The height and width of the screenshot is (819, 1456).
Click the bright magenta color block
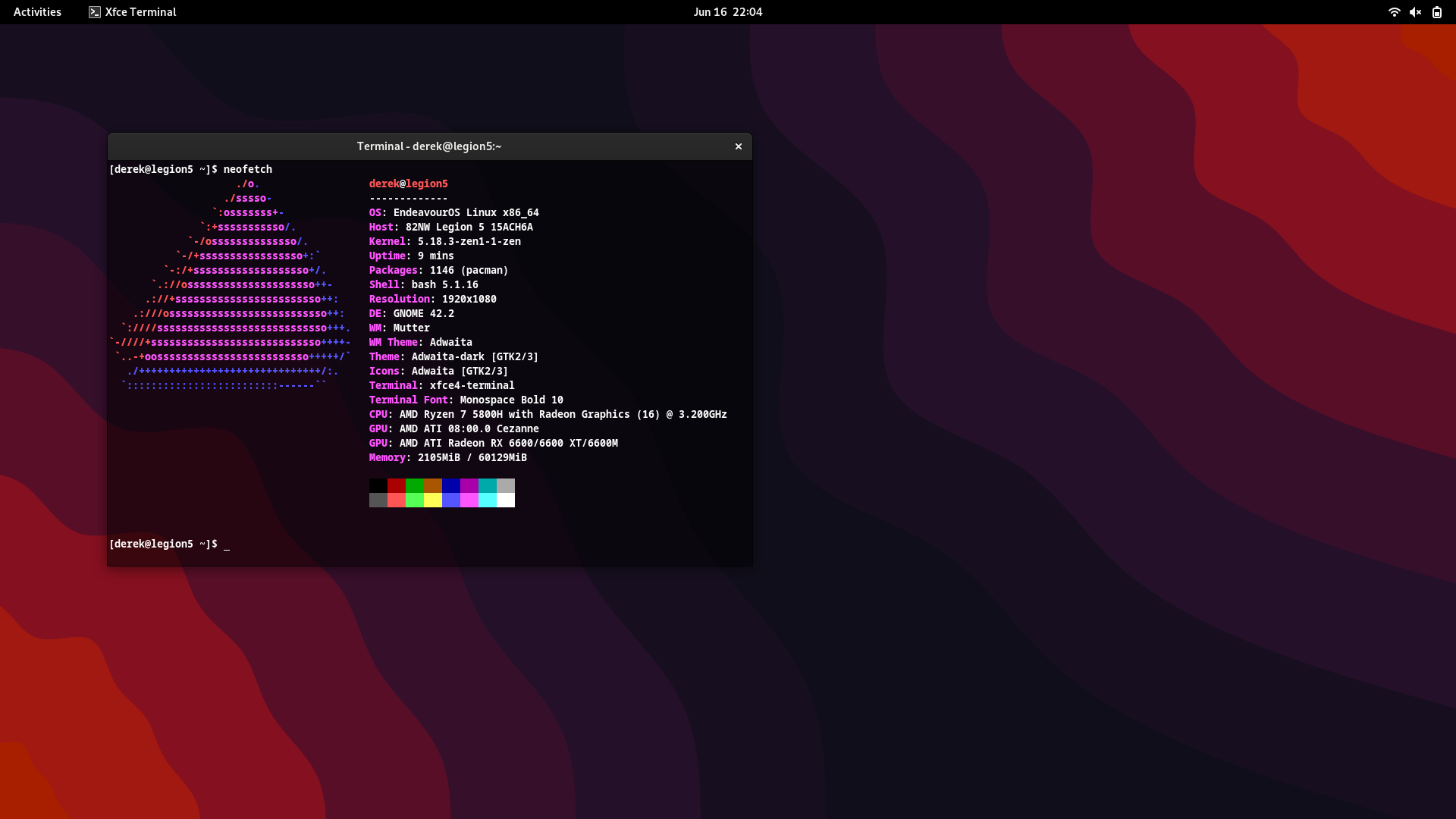(469, 500)
